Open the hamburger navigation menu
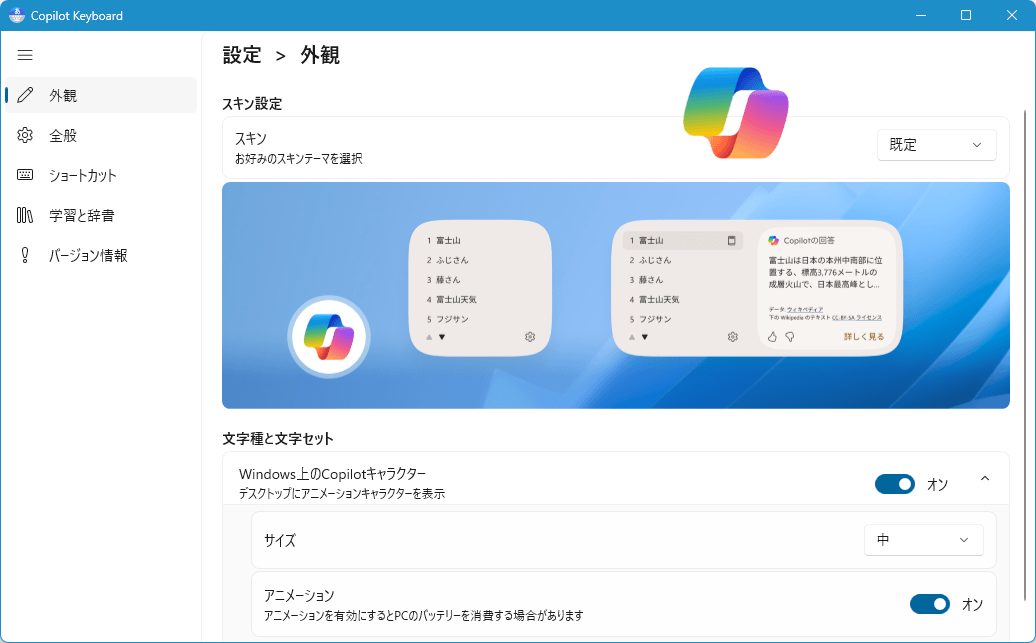The height and width of the screenshot is (643, 1036). coord(25,55)
